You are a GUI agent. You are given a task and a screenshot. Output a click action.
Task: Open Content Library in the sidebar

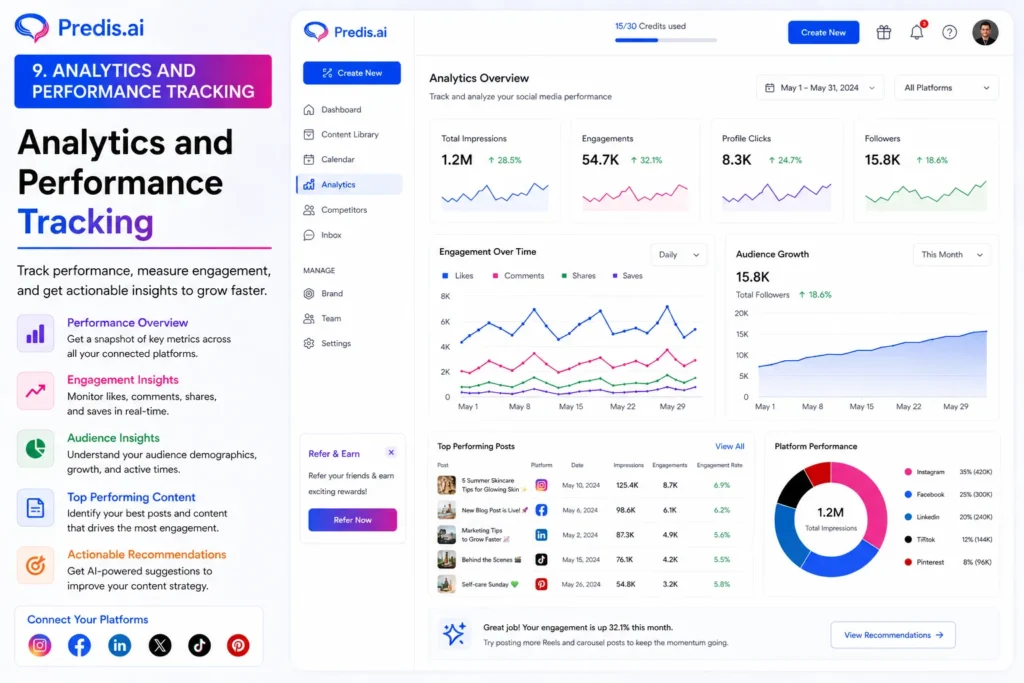click(x=351, y=135)
